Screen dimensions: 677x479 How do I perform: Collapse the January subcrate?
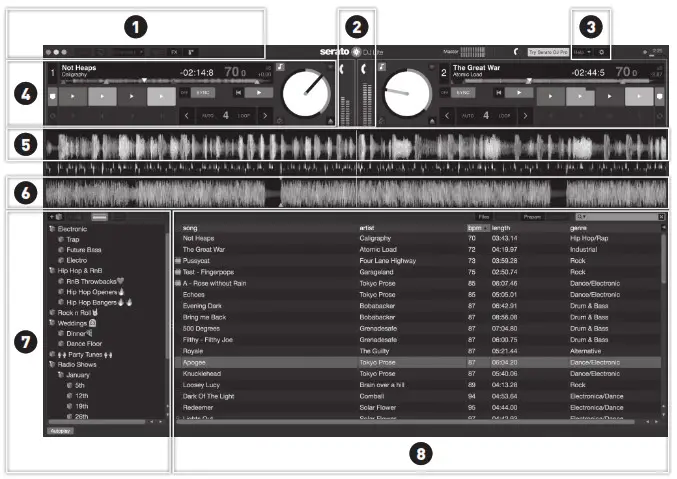click(x=61, y=375)
